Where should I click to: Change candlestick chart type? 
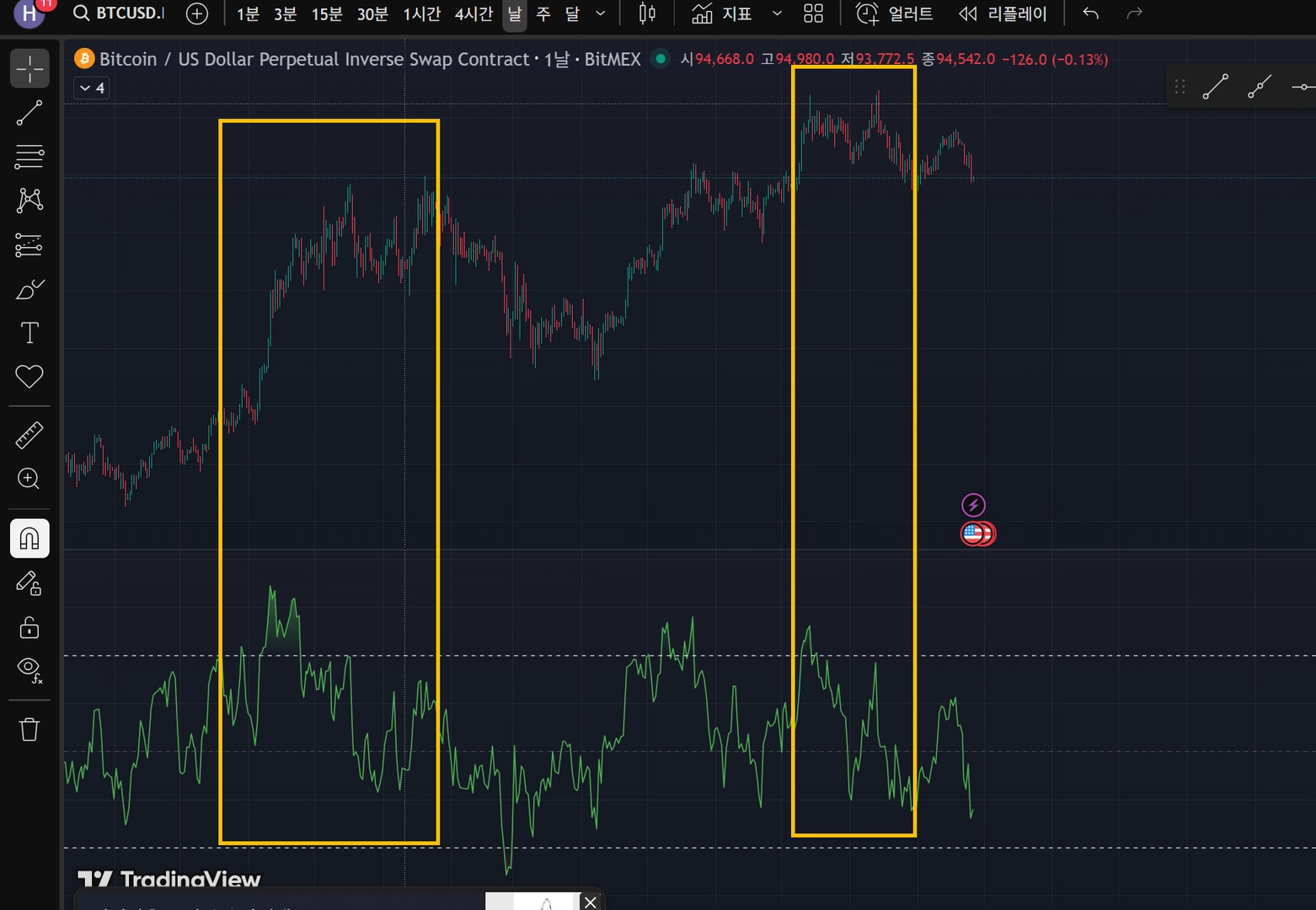[647, 13]
